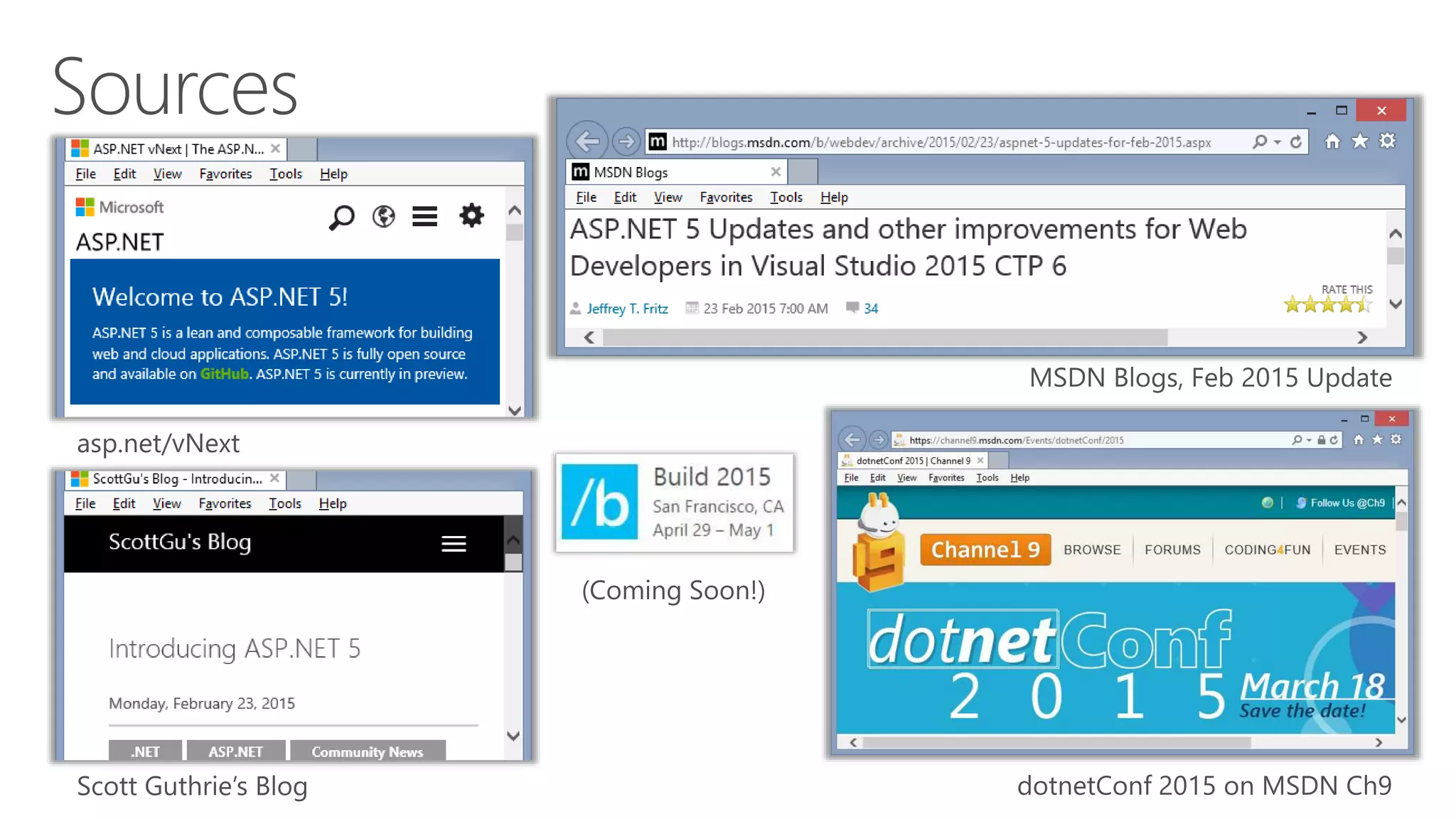Open ScottGu's Blog hamburger menu
This screenshot has height=819, width=1456.
coord(454,544)
